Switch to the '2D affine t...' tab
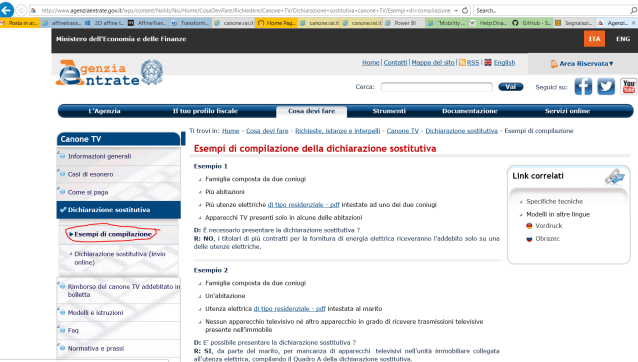The width and height of the screenshot is (638, 362). pyautogui.click(x=105, y=23)
